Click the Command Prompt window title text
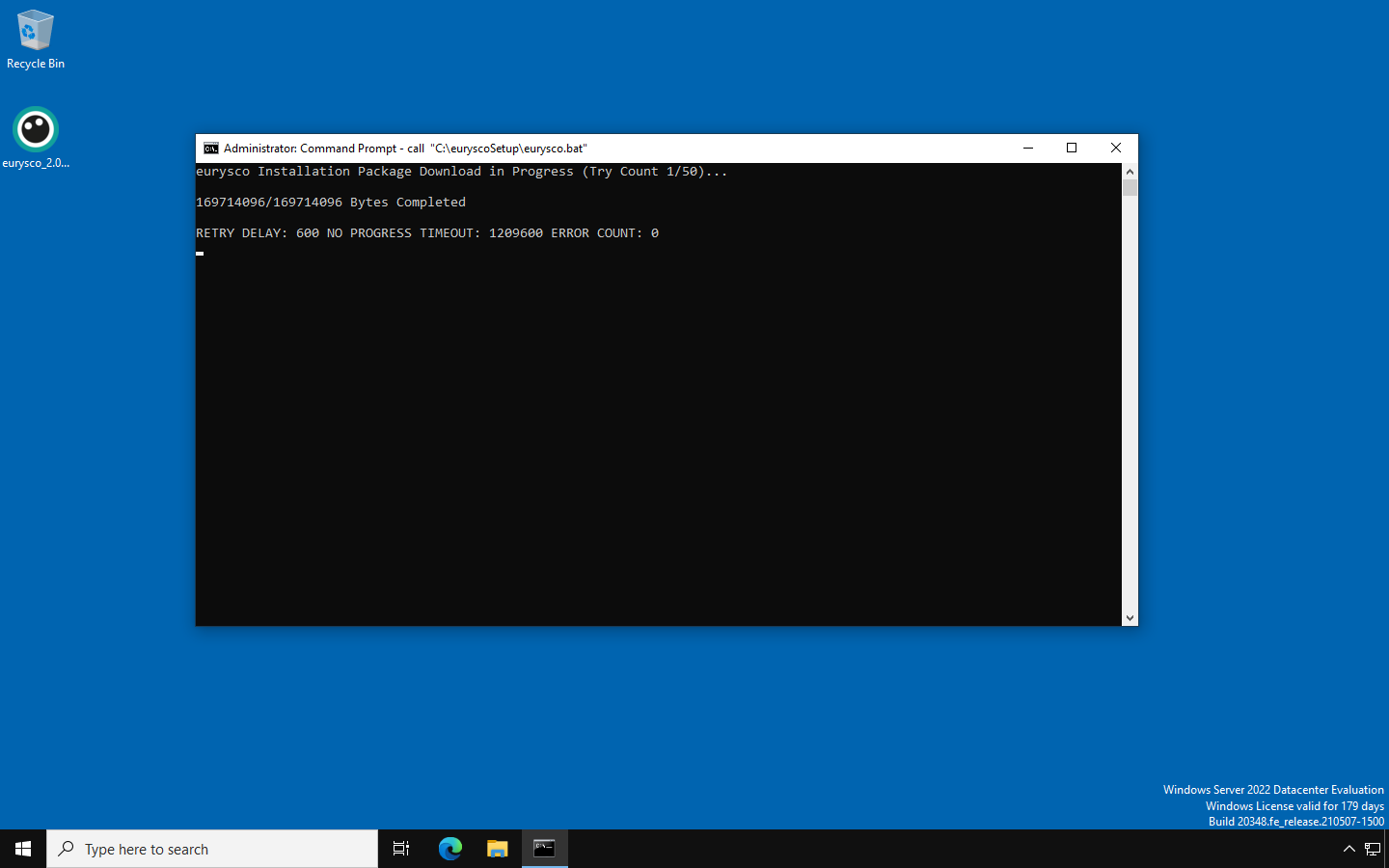 tap(405, 149)
